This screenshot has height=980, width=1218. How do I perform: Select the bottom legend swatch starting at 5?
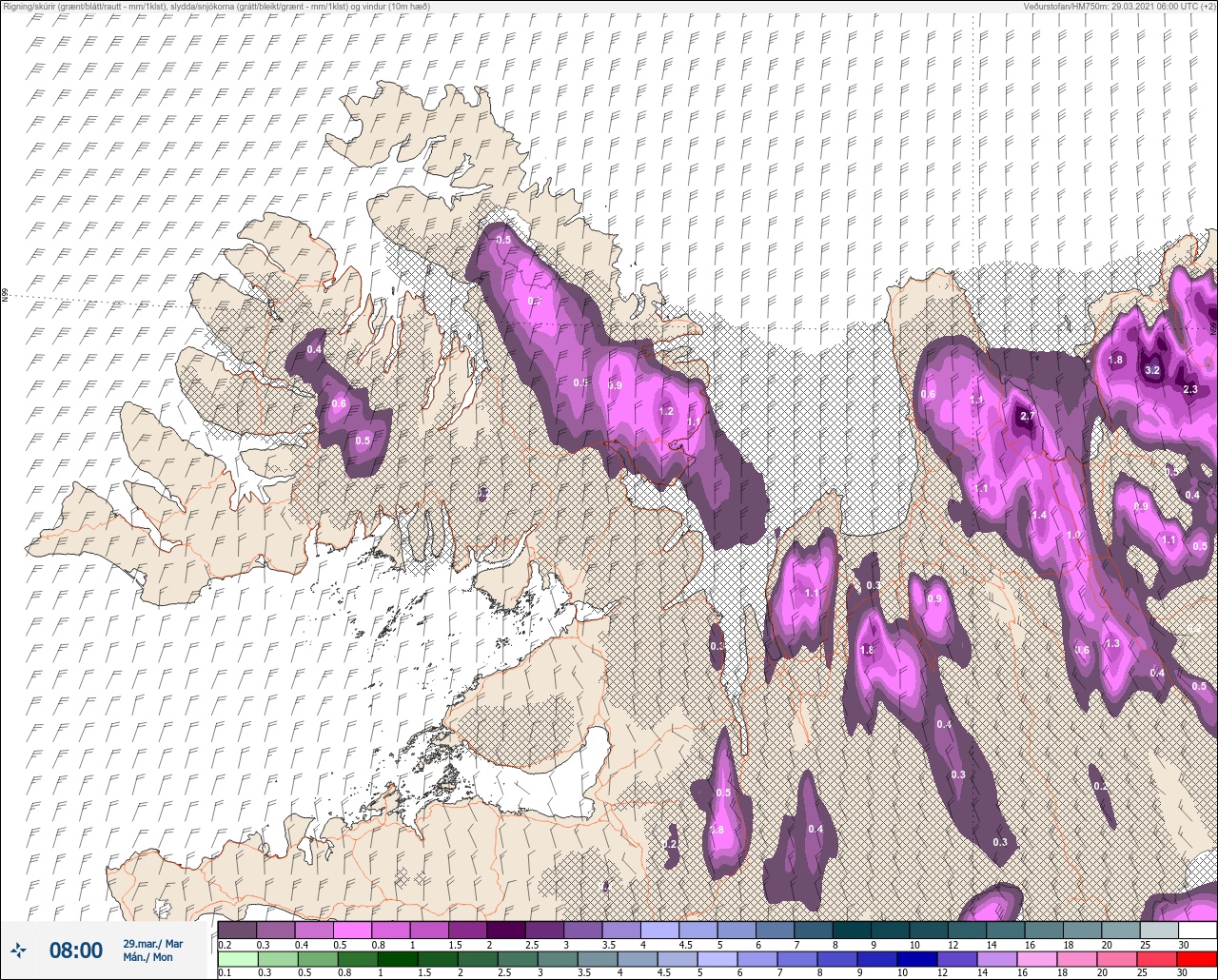(x=717, y=959)
